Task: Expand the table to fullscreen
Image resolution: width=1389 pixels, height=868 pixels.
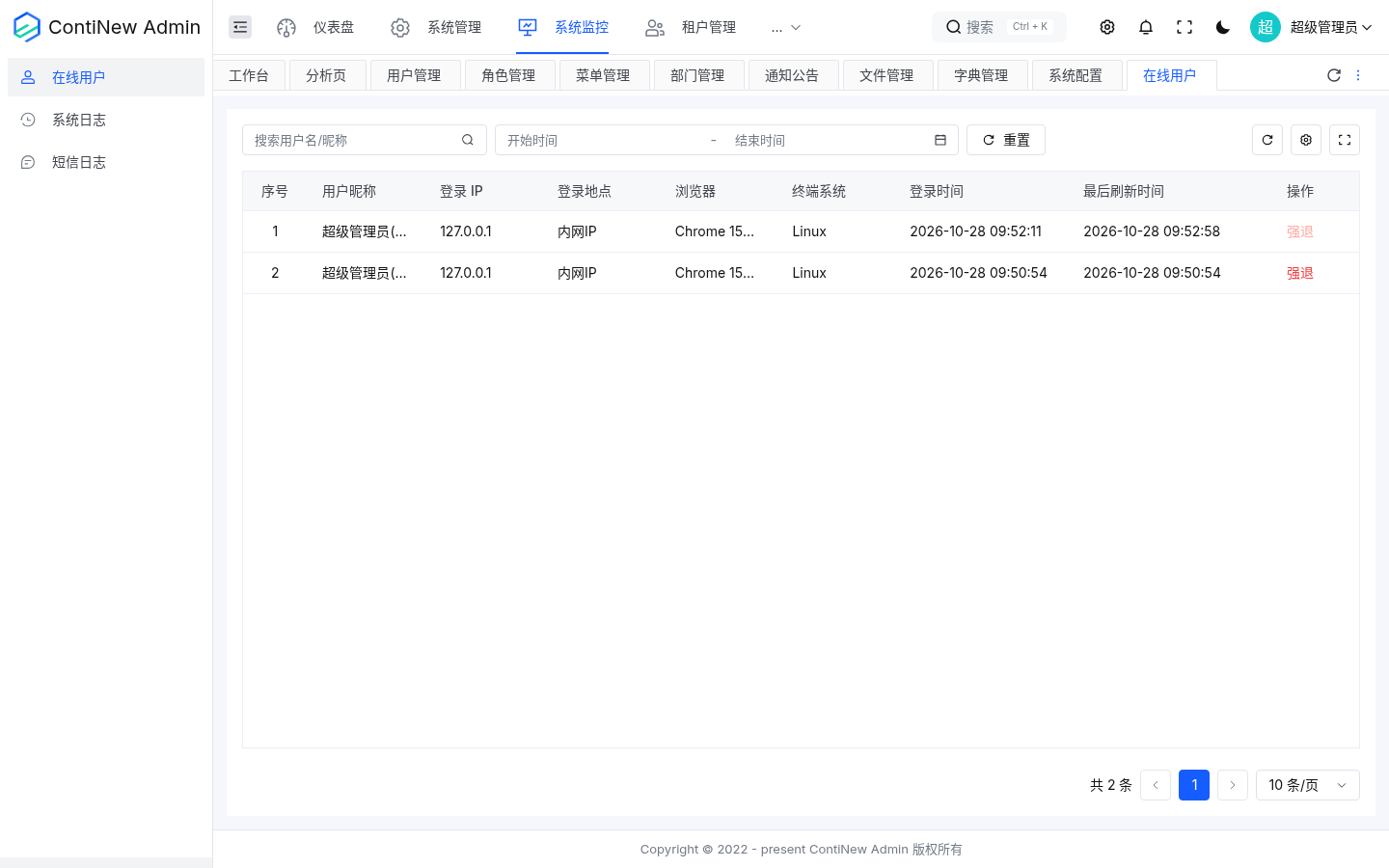Action: (x=1345, y=140)
